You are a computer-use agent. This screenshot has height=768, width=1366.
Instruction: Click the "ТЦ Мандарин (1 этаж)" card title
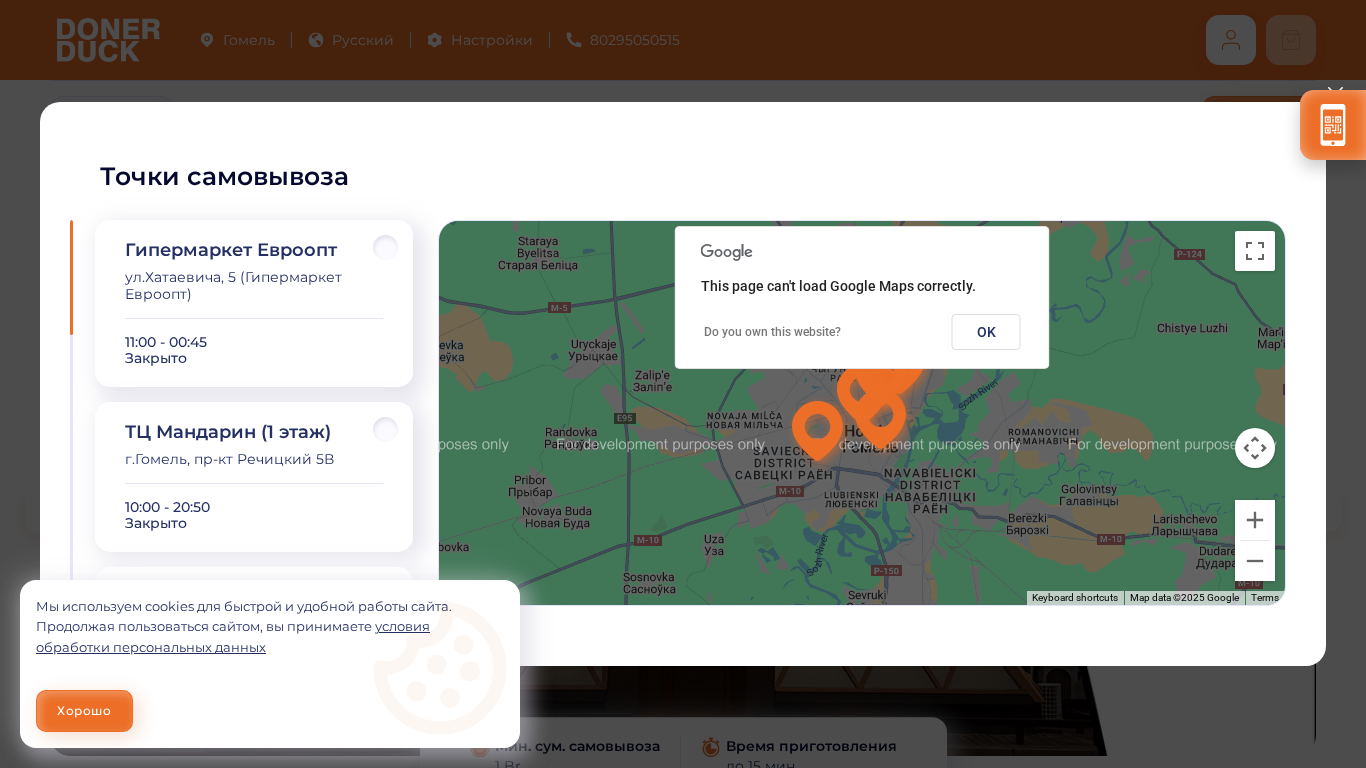(x=228, y=432)
